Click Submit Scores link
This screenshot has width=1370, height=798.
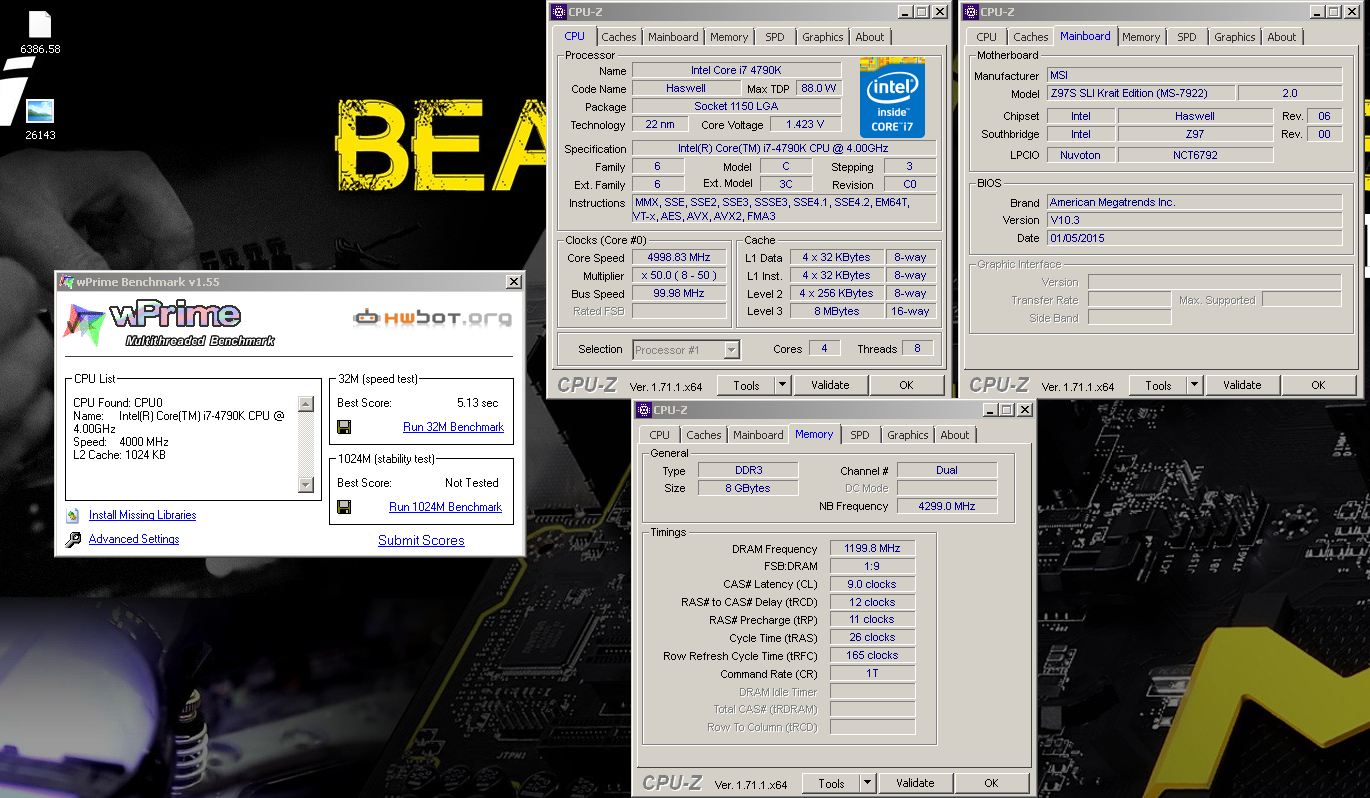(421, 540)
